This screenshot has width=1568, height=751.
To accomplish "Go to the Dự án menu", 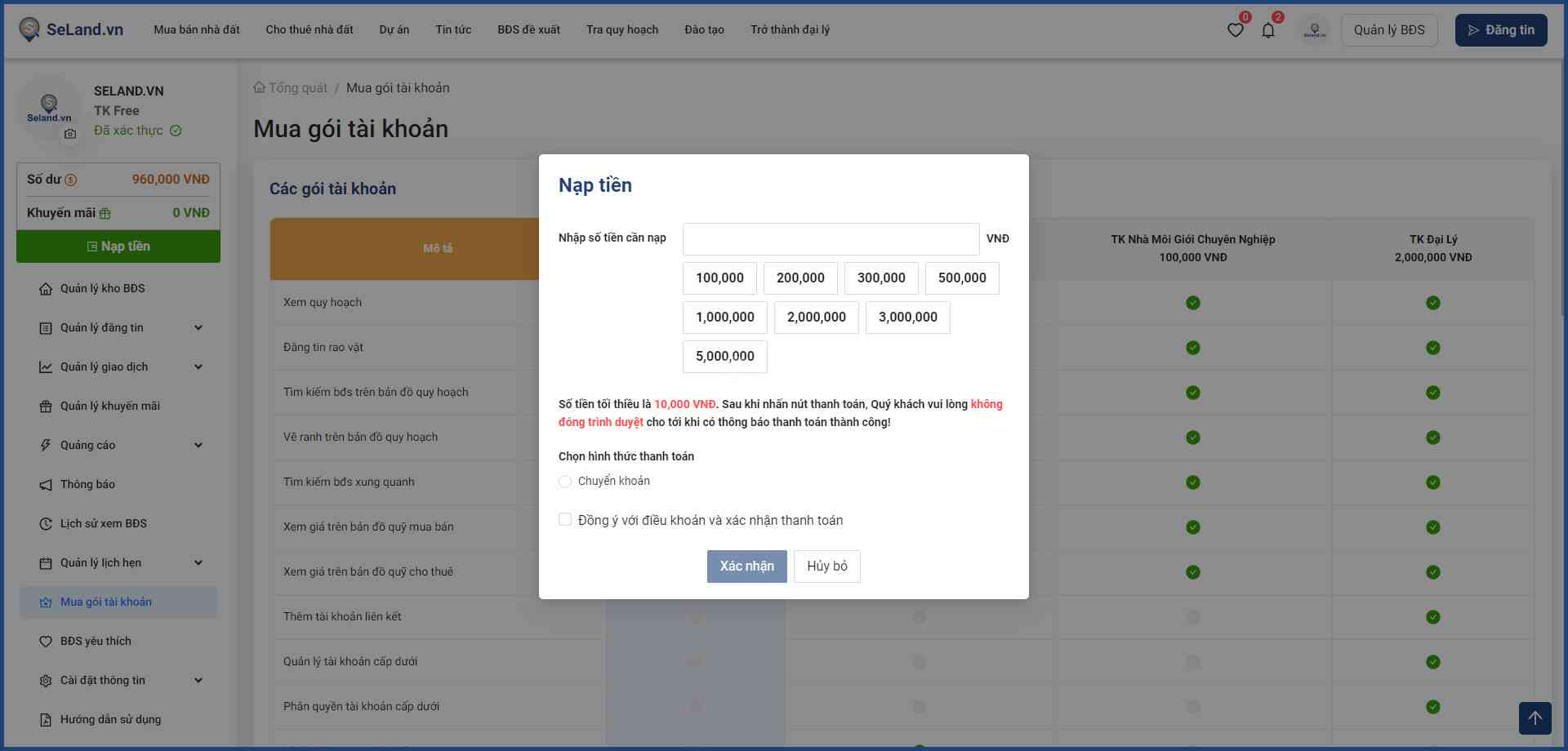I will point(394,29).
